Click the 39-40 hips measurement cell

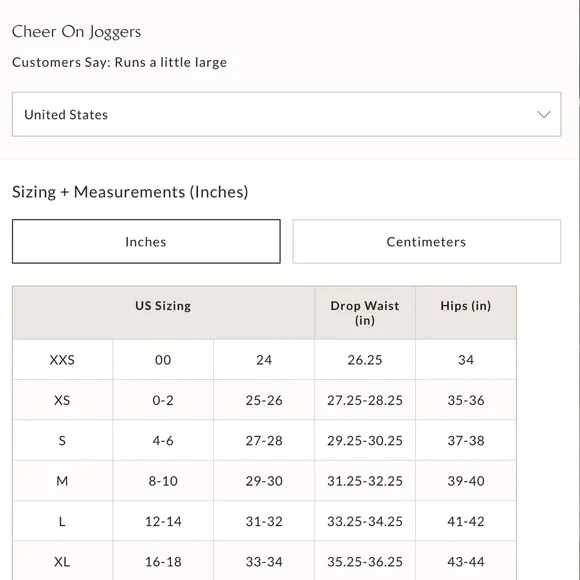point(466,480)
